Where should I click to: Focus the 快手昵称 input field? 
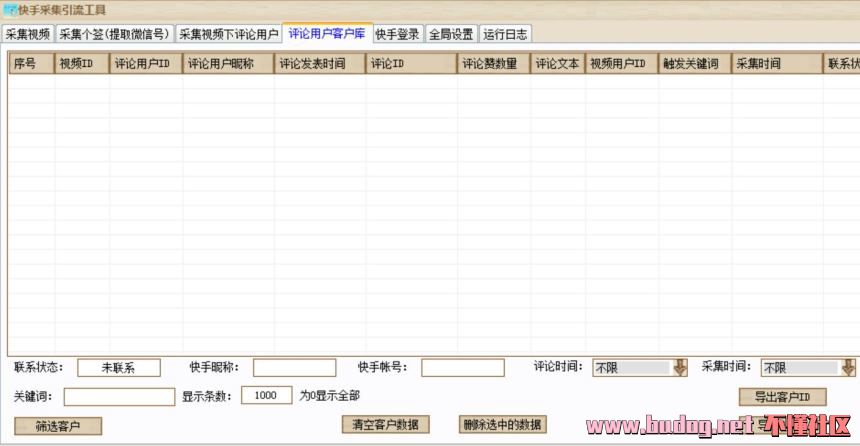tap(295, 368)
